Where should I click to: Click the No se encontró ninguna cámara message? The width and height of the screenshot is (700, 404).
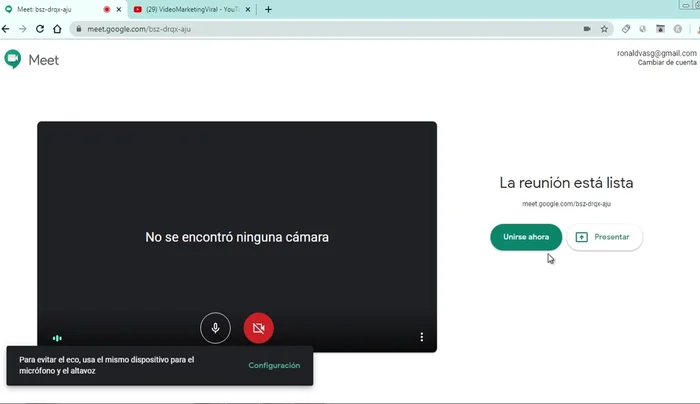click(x=237, y=237)
